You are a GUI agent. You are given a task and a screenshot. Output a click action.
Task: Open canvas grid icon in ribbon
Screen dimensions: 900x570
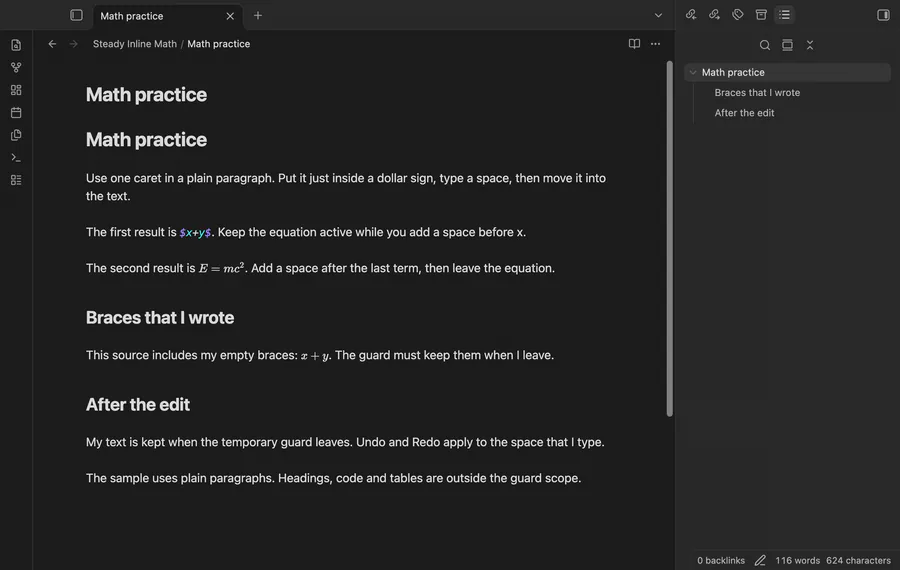[x=16, y=90]
